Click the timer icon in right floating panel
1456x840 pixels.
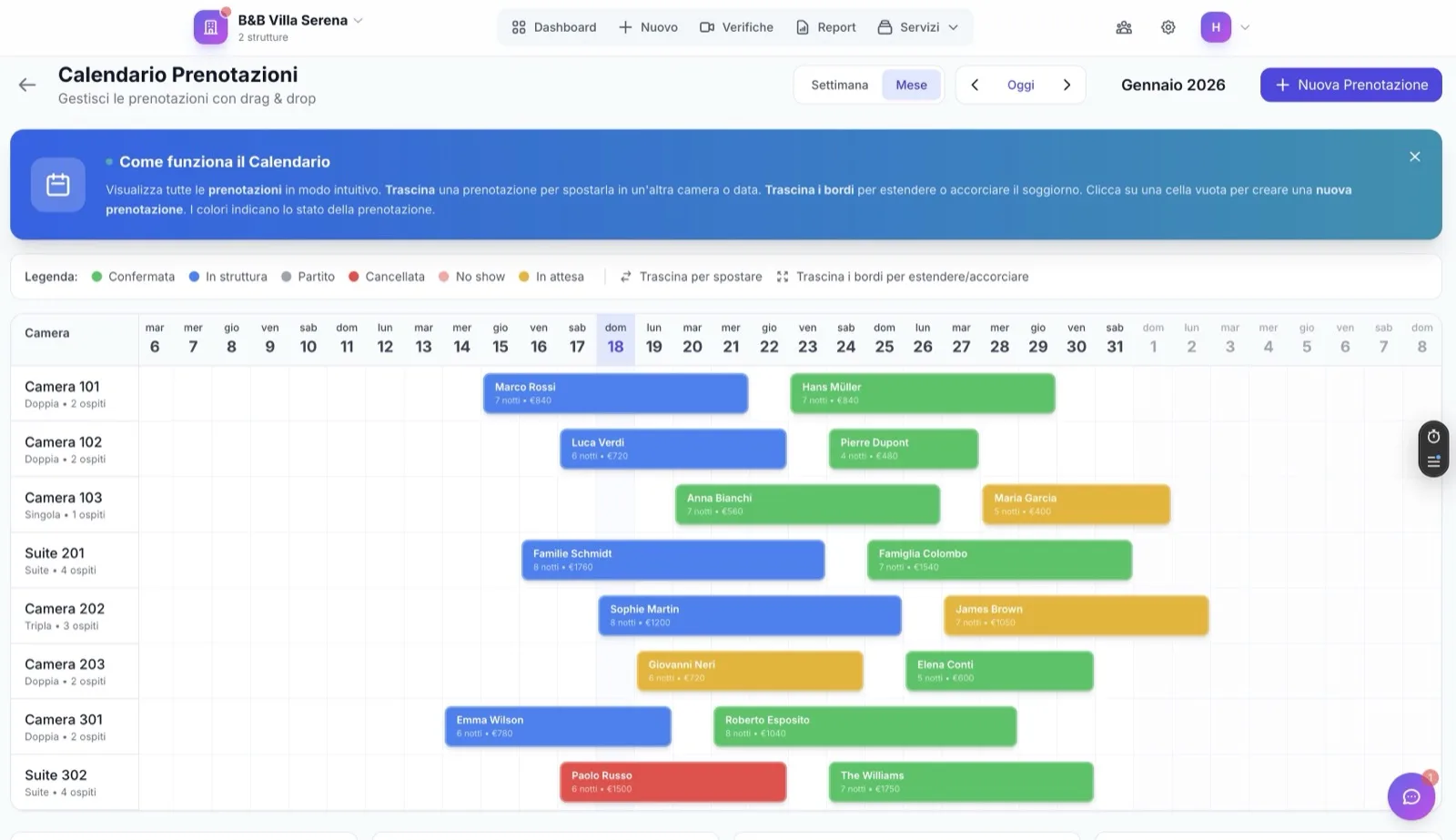click(x=1433, y=435)
